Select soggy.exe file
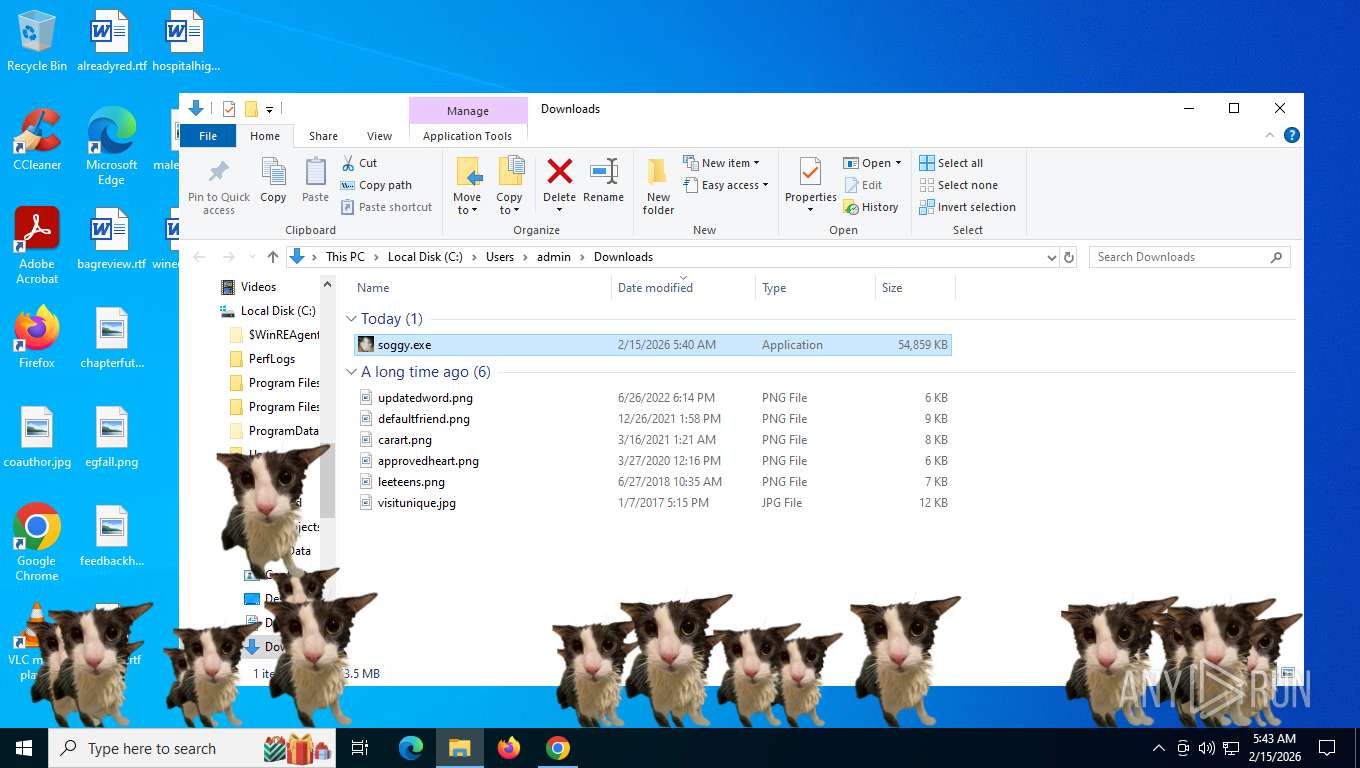1360x768 pixels. [653, 345]
